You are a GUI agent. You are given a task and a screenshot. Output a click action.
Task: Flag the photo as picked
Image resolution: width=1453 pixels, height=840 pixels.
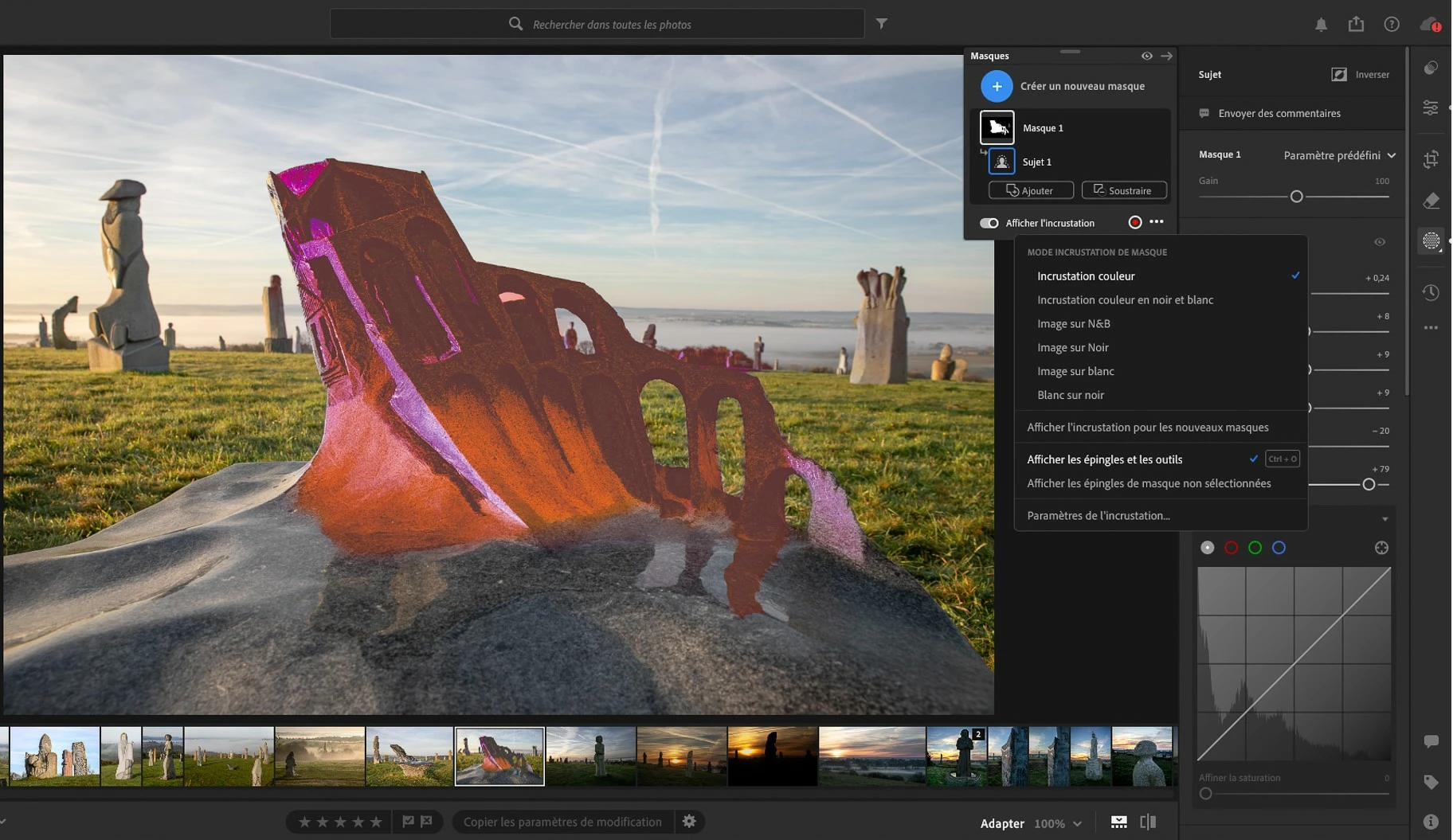[408, 822]
